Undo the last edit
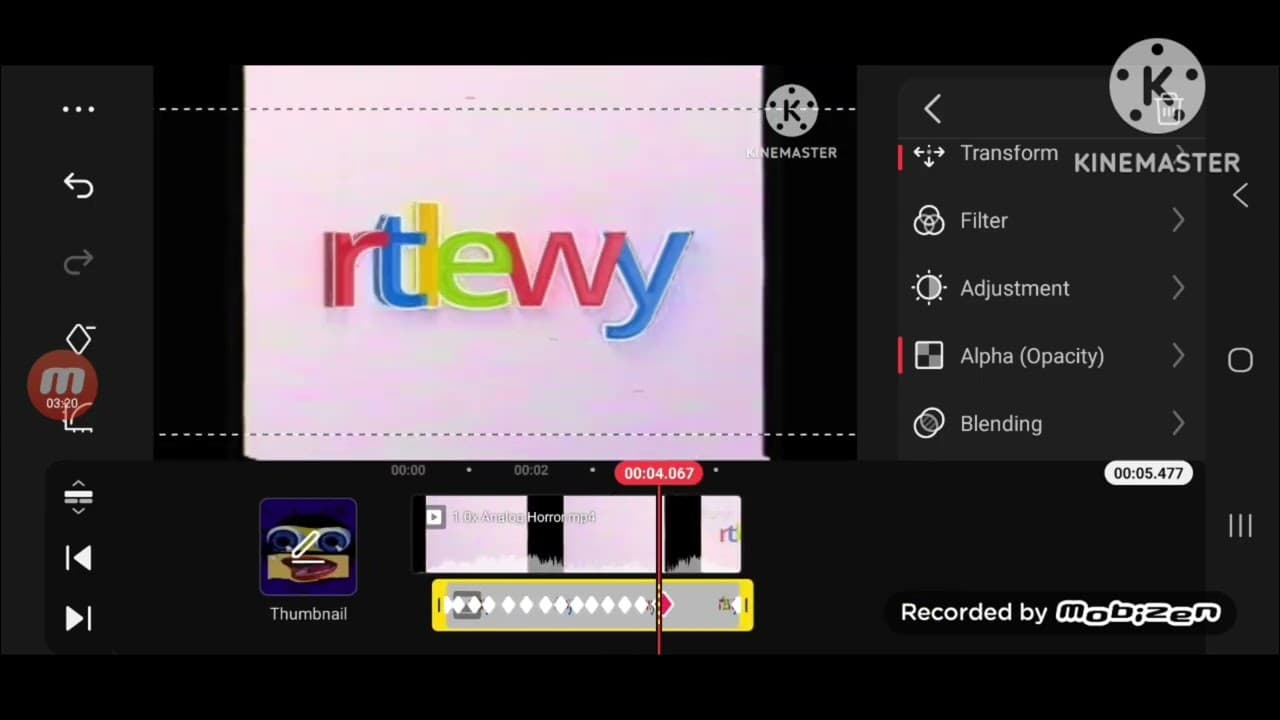1280x720 pixels. click(x=78, y=185)
